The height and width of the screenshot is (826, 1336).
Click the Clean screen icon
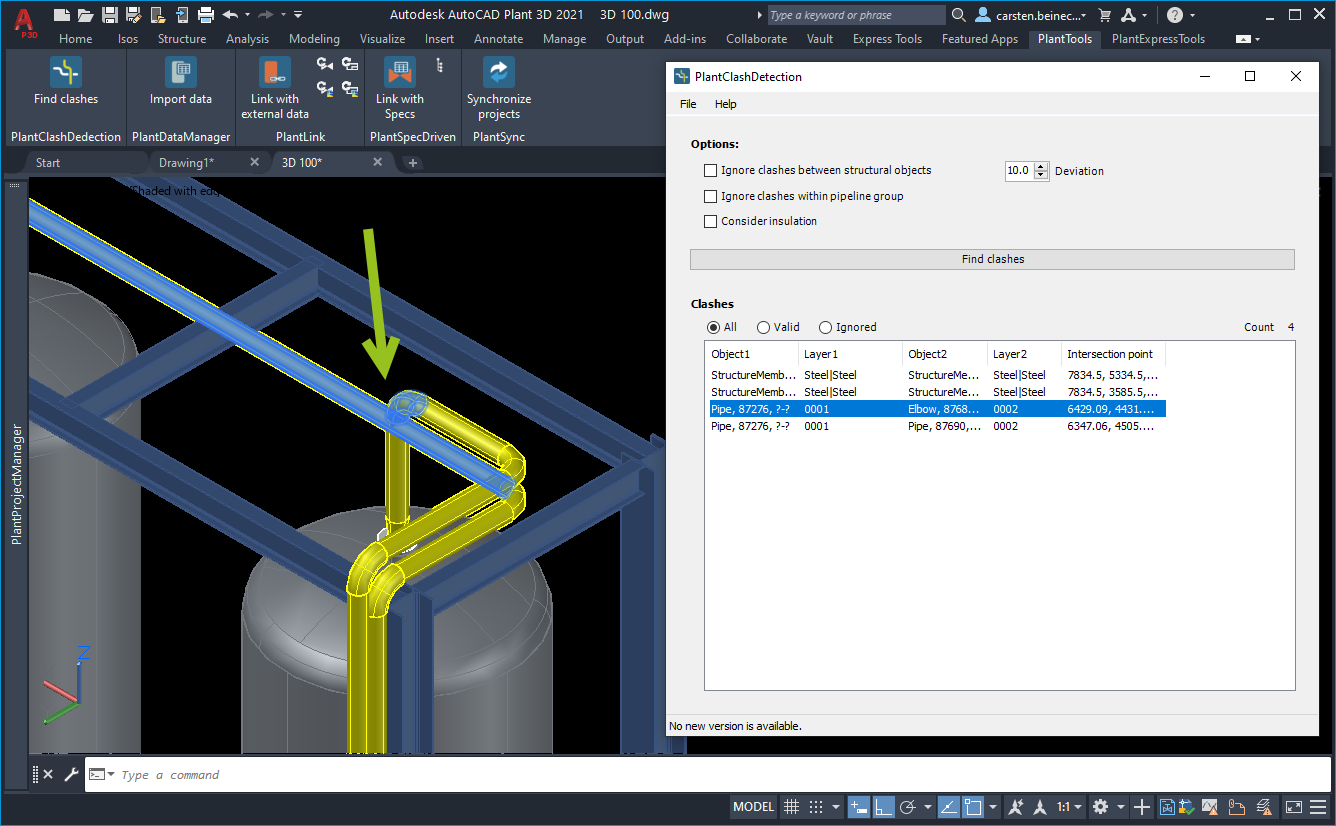[x=1294, y=807]
